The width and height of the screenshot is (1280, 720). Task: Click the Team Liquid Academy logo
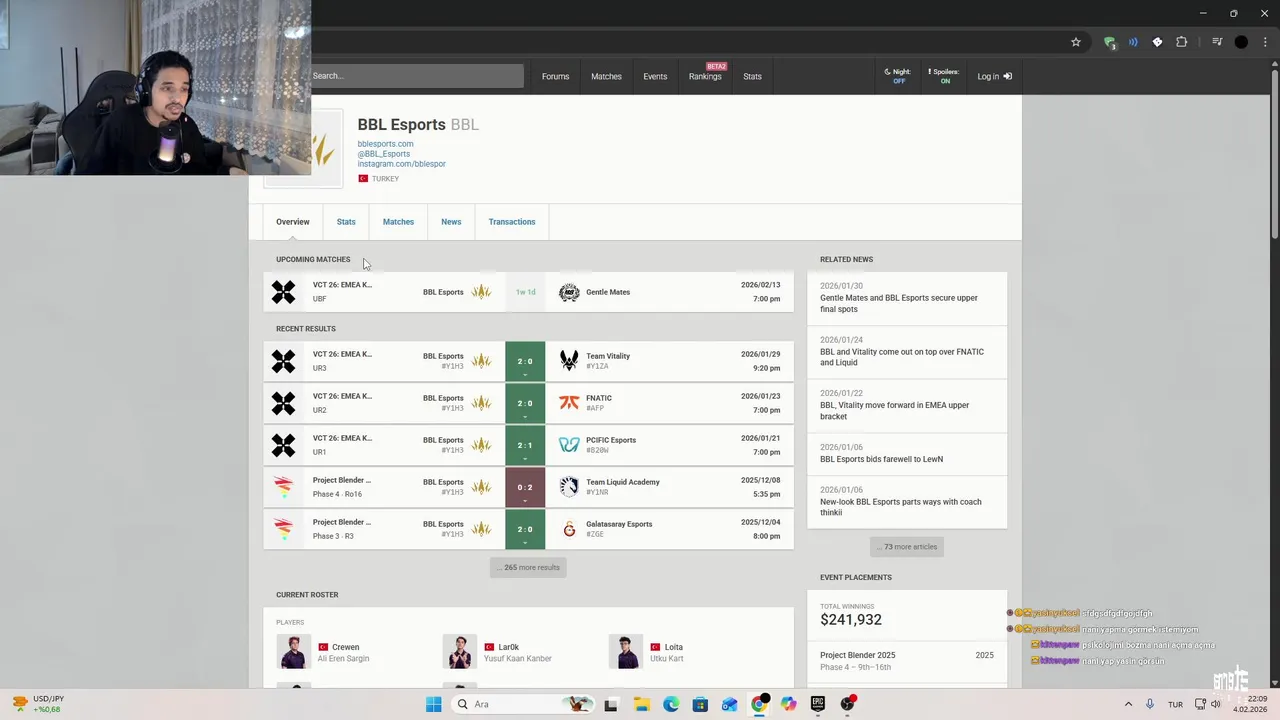pyautogui.click(x=569, y=487)
